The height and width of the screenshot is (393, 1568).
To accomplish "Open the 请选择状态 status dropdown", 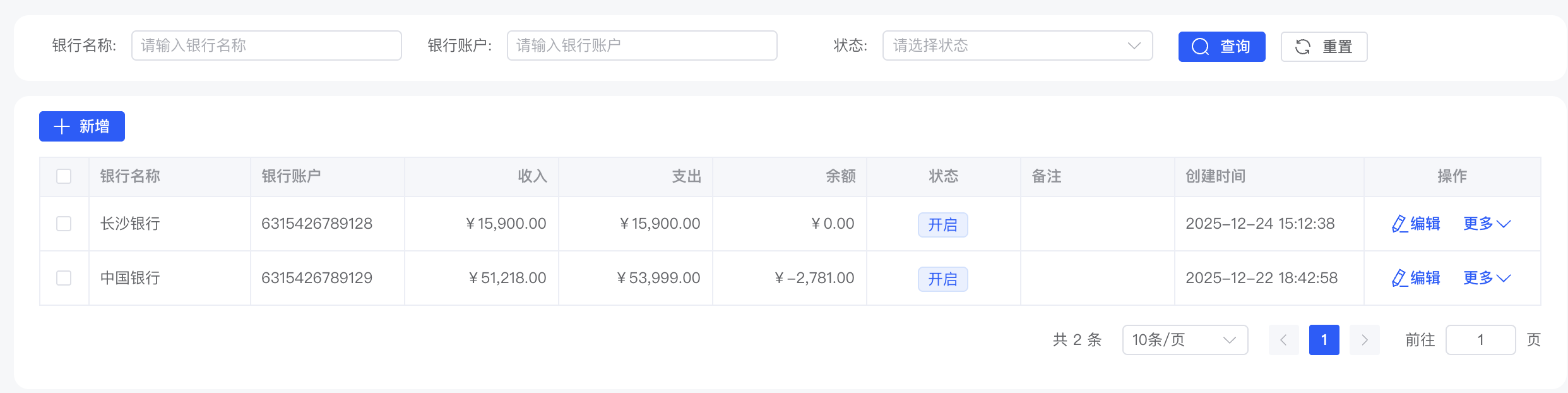I will [1017, 45].
